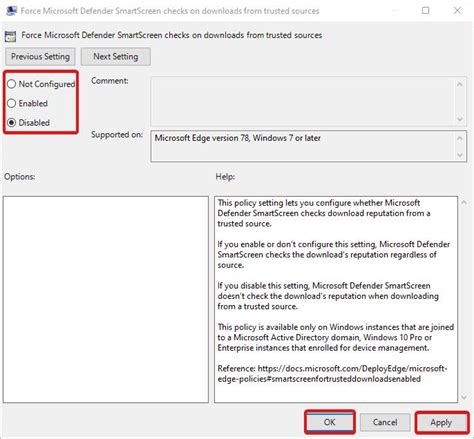Click the Comment box scroll up arrow
Image resolution: width=474 pixels, height=439 pixels.
(460, 85)
